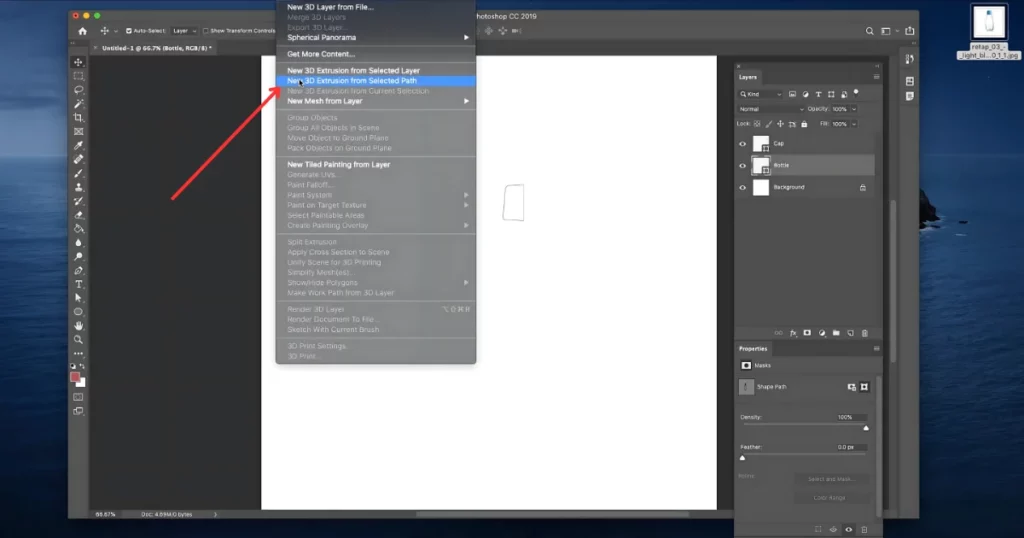Open the Fill dropdown arrow
The width and height of the screenshot is (1024, 538).
(854, 124)
